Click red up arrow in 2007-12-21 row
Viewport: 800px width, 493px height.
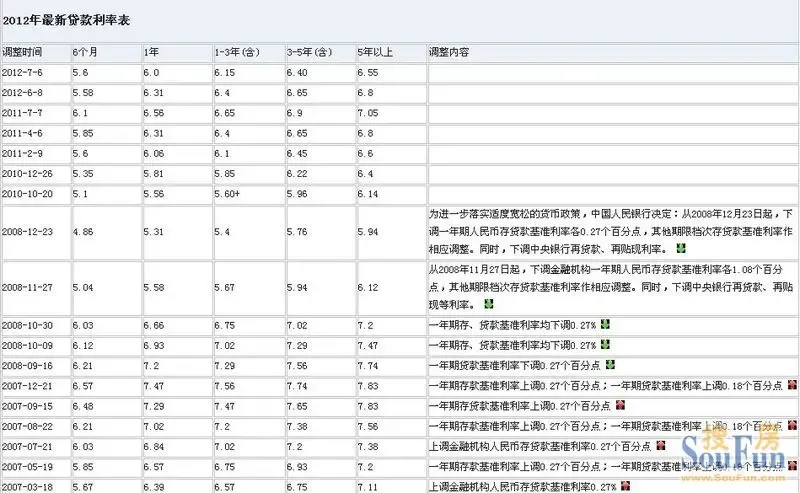click(x=792, y=385)
